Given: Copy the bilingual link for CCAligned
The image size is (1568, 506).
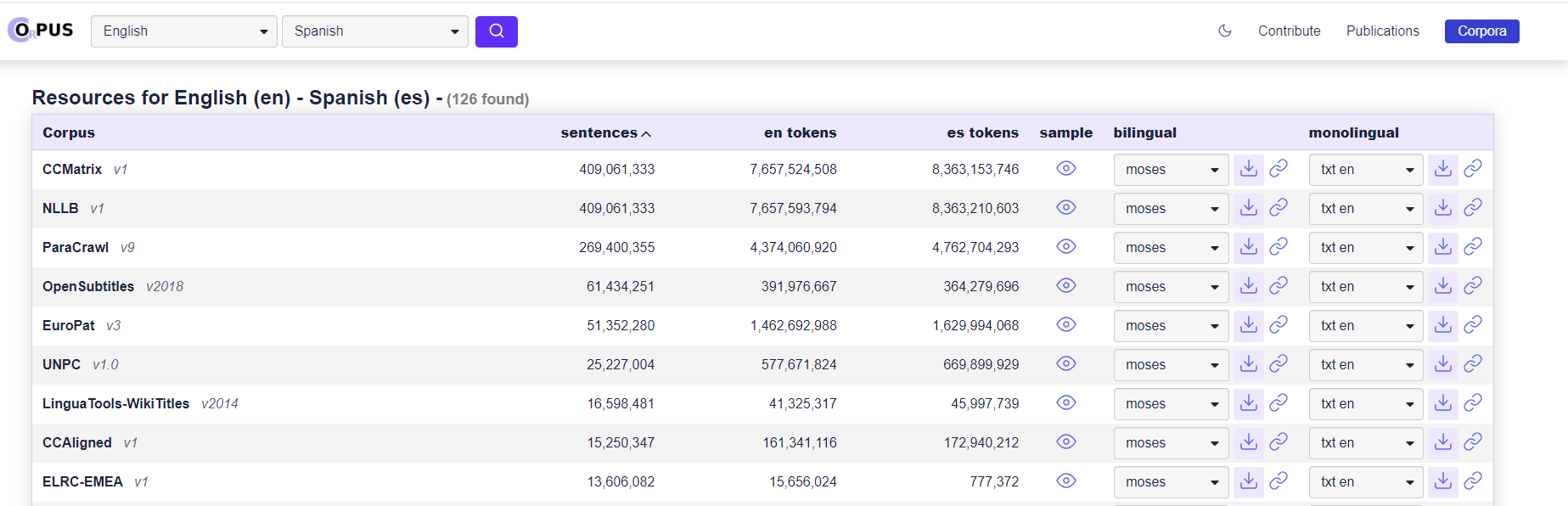Looking at the screenshot, I should 1278,442.
